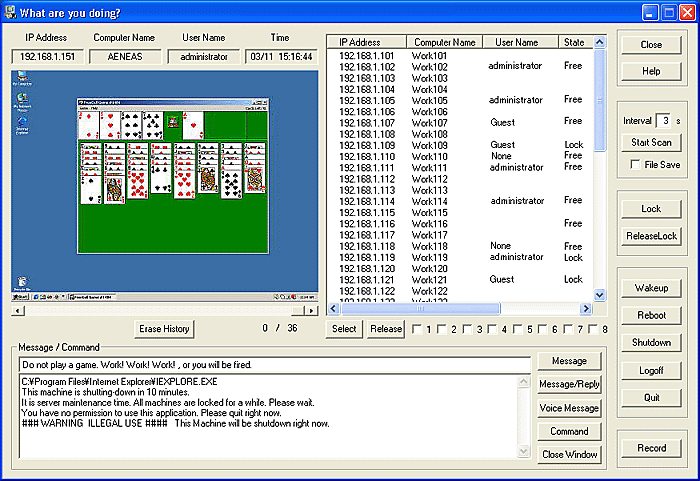Click the administrator user name field
The height and width of the screenshot is (481, 700).
pyautogui.click(x=204, y=57)
